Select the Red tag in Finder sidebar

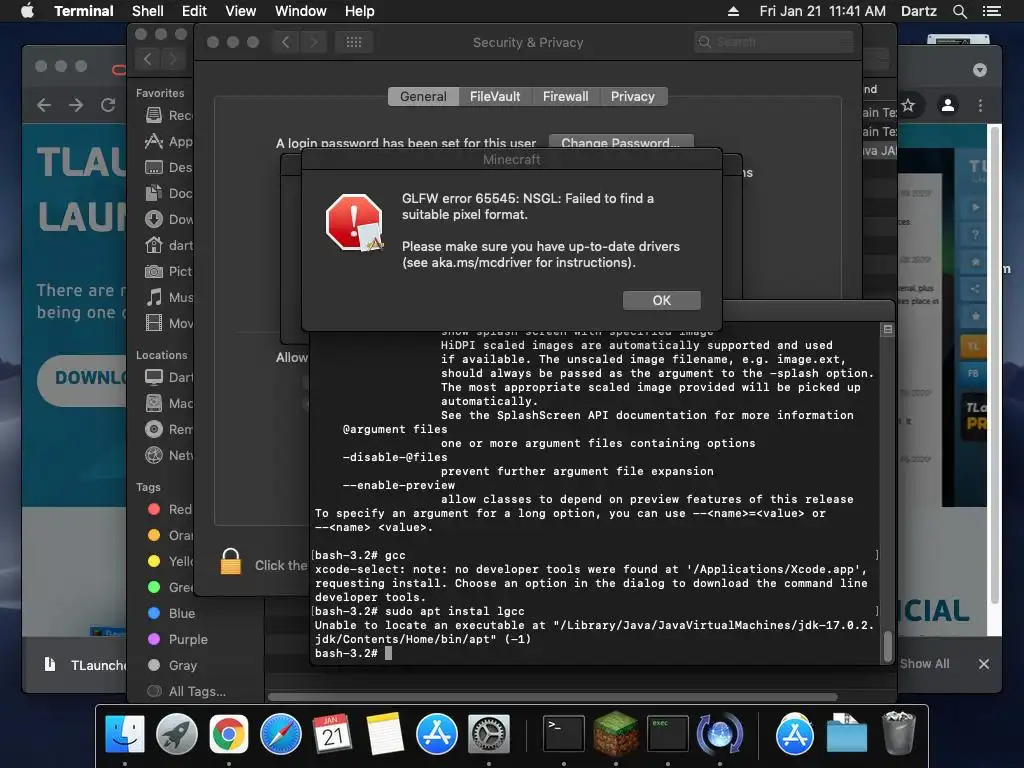pos(170,509)
